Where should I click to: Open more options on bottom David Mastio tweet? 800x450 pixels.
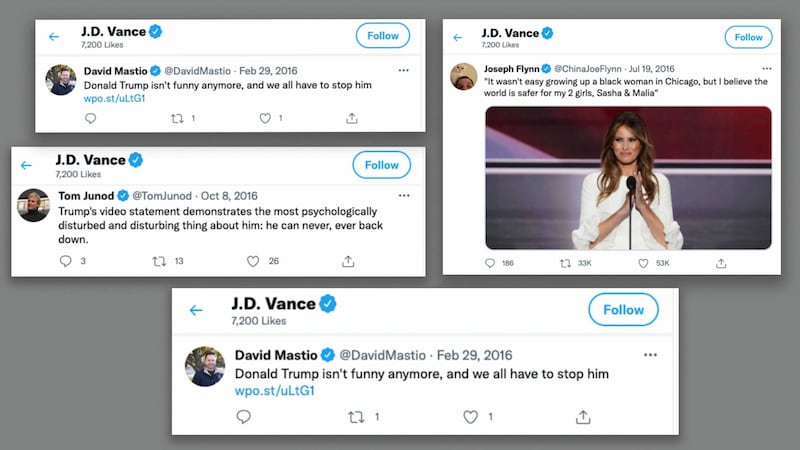coord(650,355)
